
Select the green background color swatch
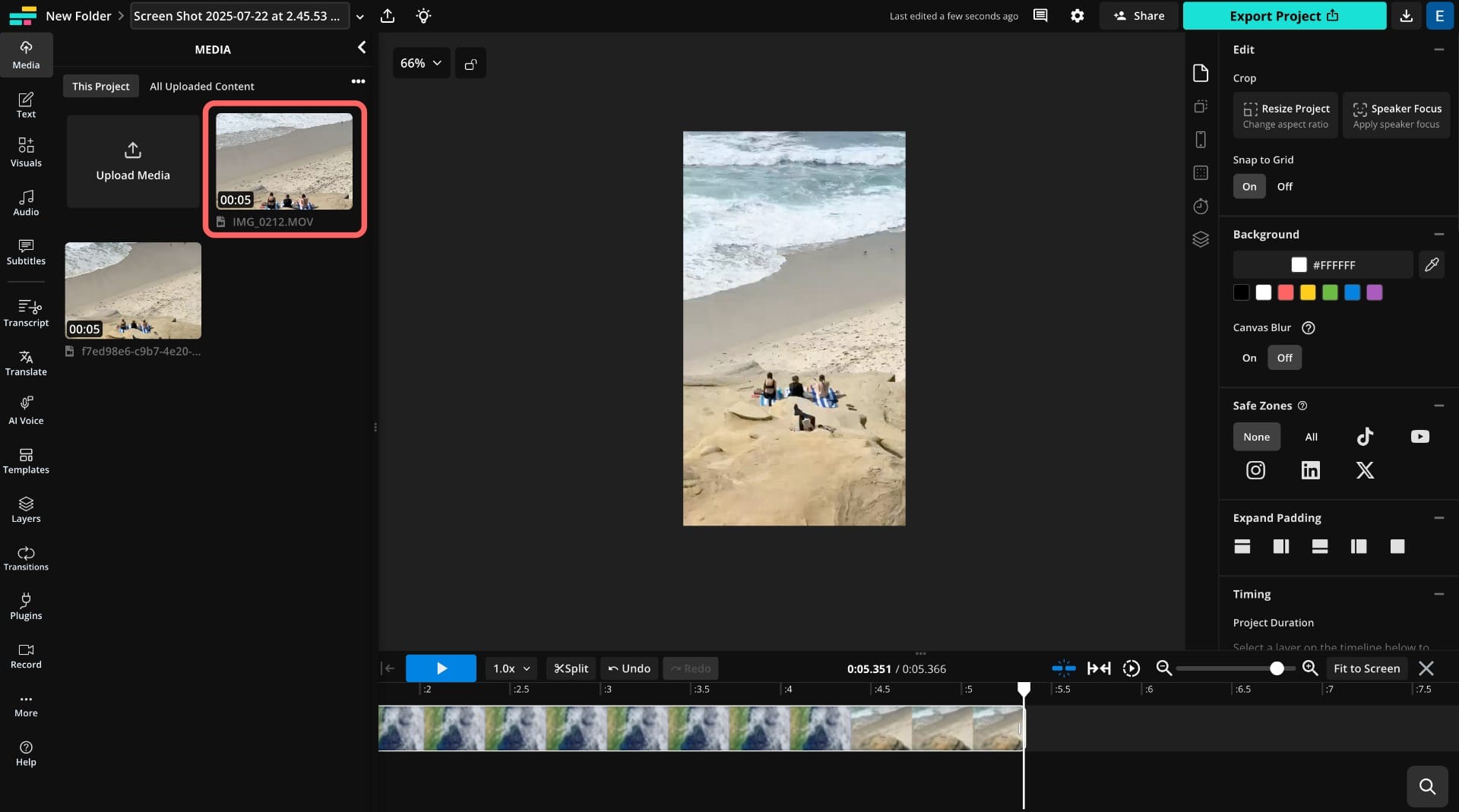(1330, 292)
